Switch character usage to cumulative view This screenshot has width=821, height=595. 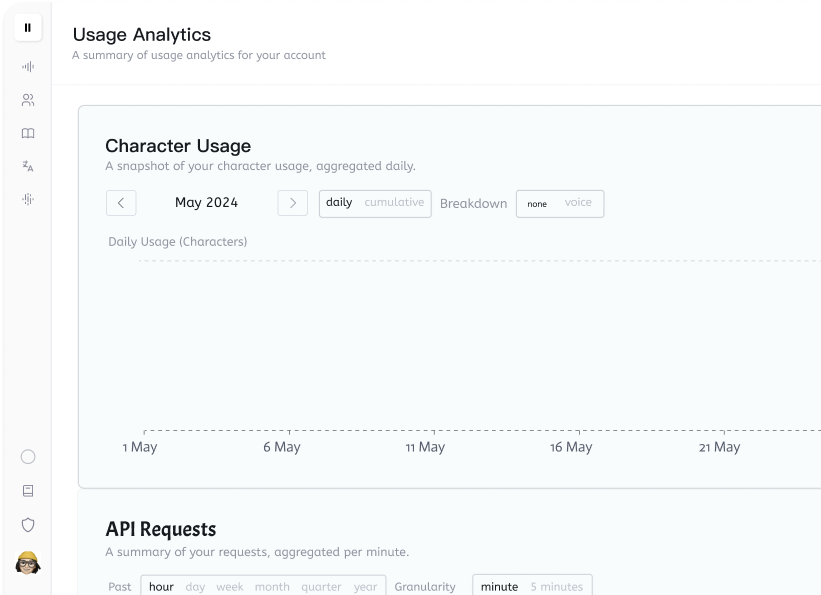pyautogui.click(x=394, y=203)
